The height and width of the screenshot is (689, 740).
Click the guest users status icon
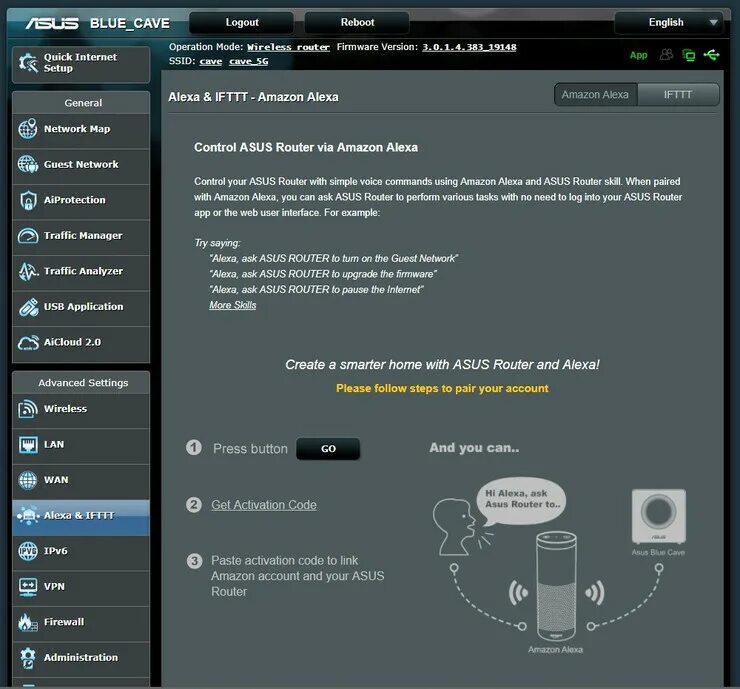click(x=666, y=55)
